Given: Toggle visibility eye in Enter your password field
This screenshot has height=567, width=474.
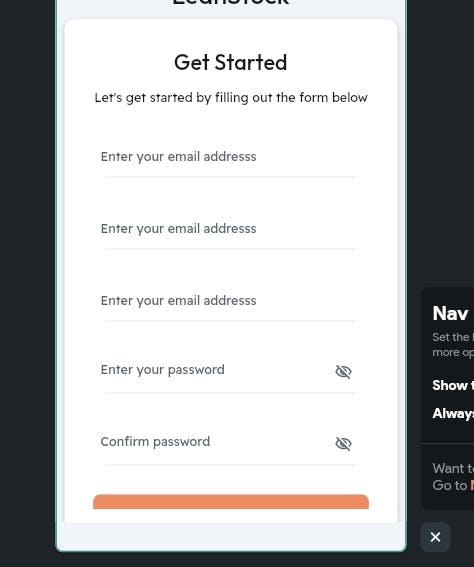Looking at the screenshot, I should [x=343, y=371].
